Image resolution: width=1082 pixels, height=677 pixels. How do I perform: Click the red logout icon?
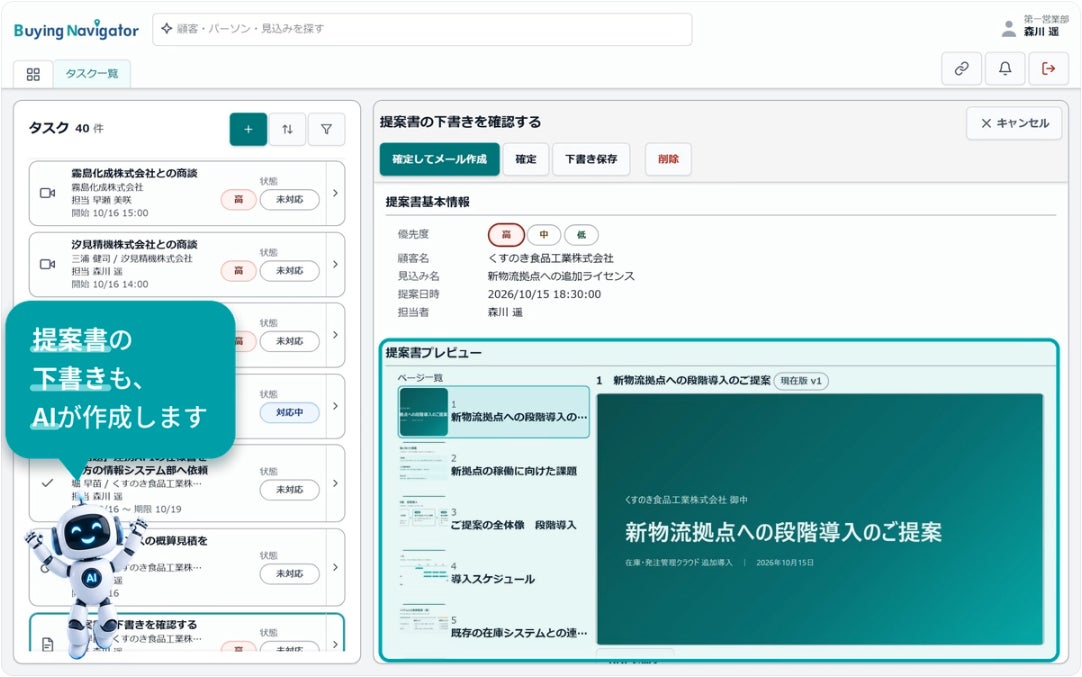tap(1048, 68)
